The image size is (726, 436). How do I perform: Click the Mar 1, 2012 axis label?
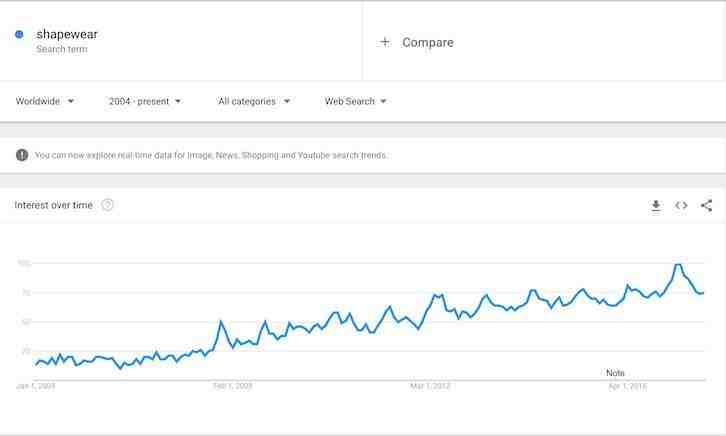click(x=430, y=386)
